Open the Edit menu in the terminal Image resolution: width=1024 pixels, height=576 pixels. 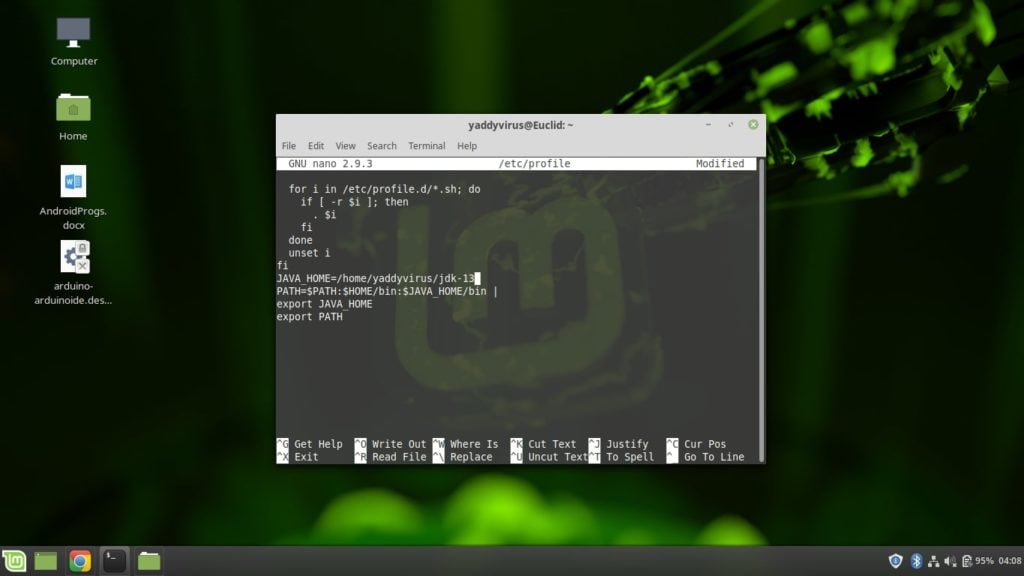[x=316, y=146]
